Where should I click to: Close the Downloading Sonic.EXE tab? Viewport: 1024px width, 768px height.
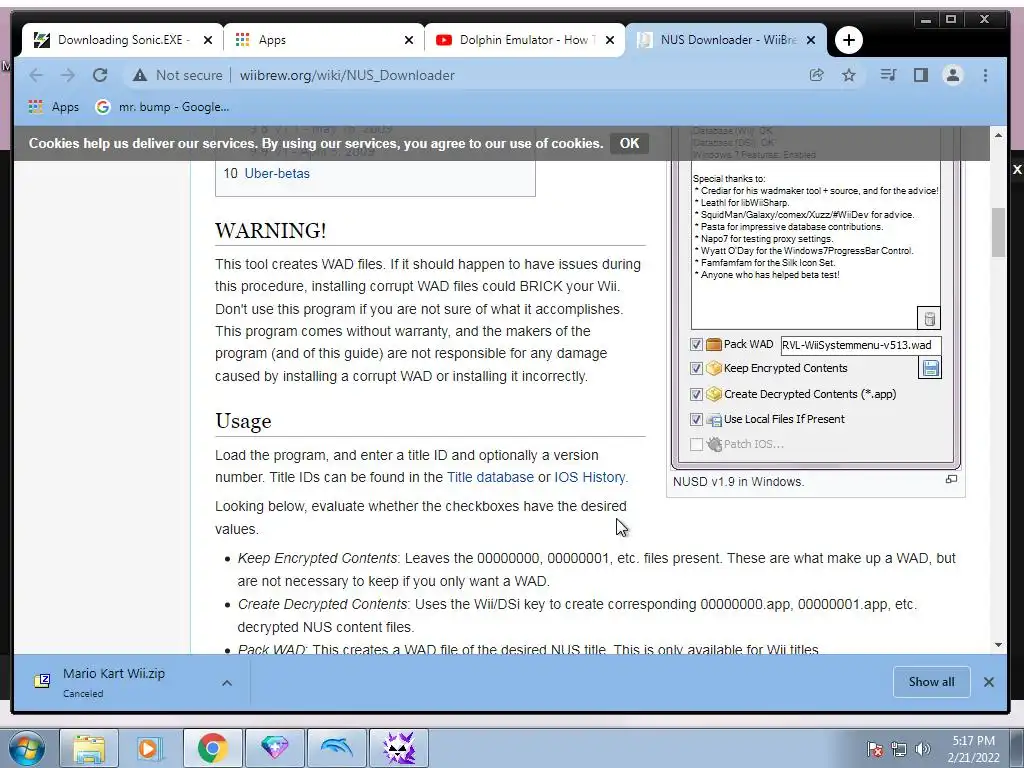(x=208, y=40)
